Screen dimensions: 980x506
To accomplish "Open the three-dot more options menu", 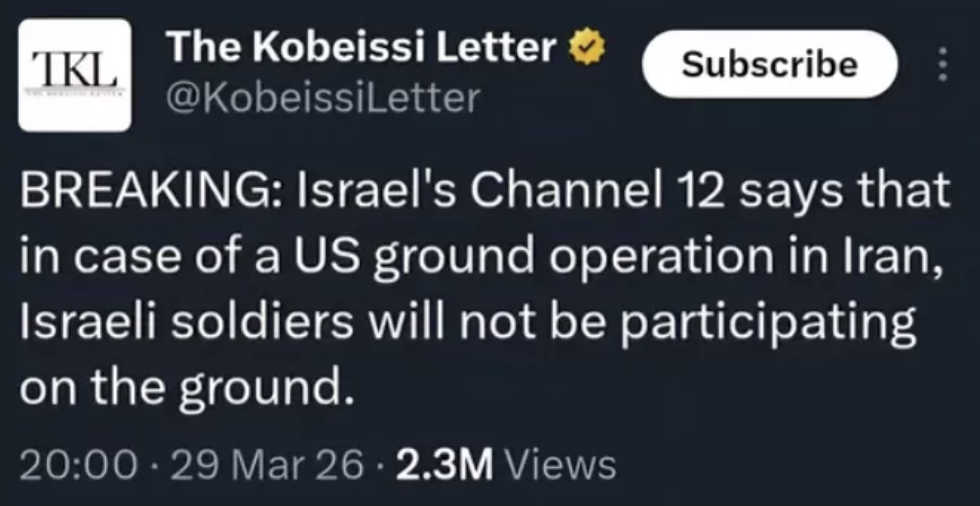I will (x=940, y=65).
